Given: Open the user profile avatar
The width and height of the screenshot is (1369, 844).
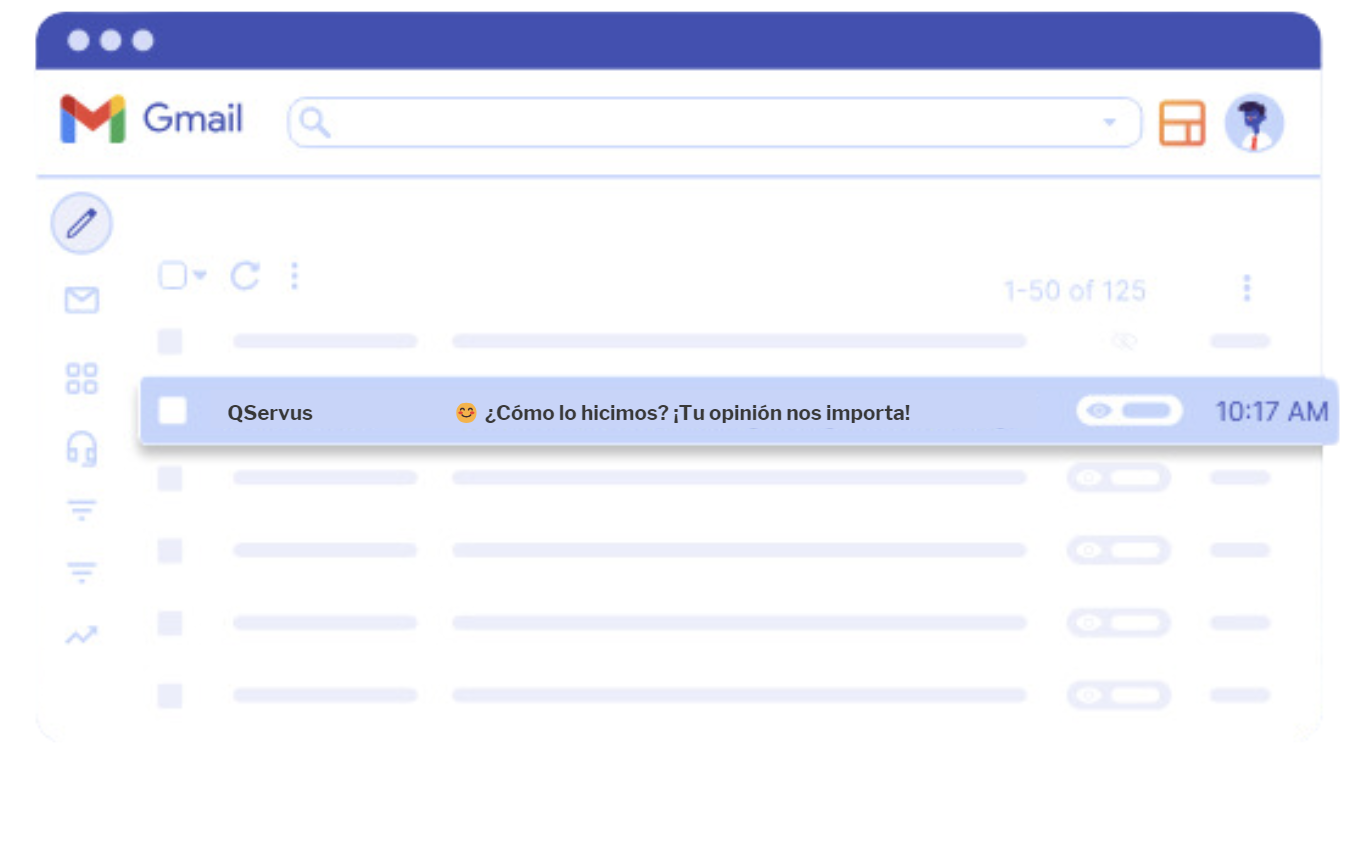Looking at the screenshot, I should click(x=1254, y=123).
